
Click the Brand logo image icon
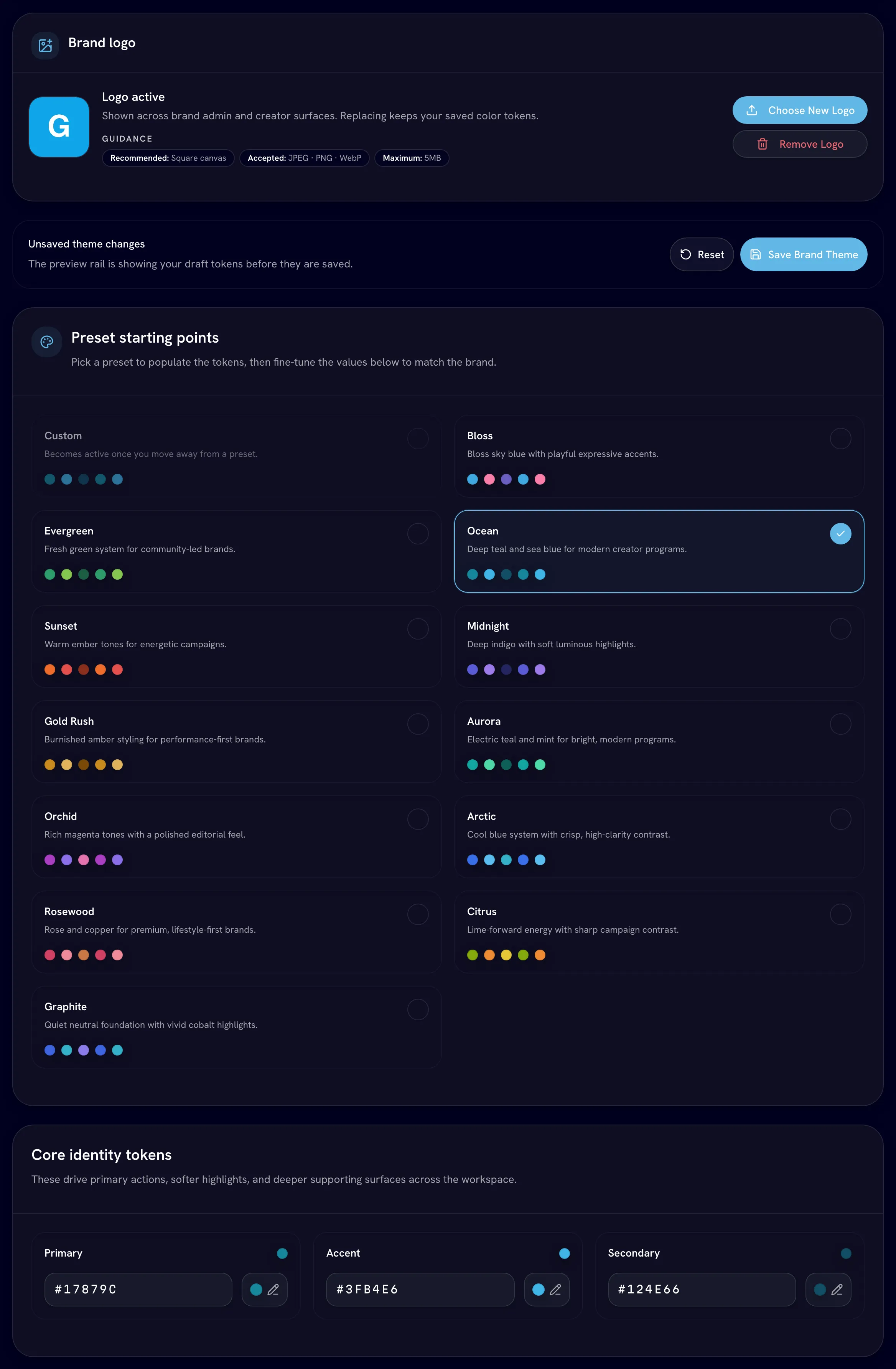coord(45,45)
